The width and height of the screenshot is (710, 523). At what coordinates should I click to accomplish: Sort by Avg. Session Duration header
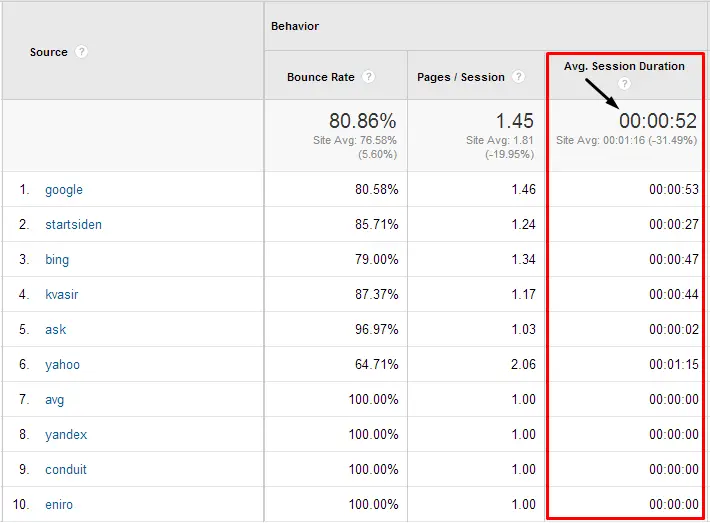(624, 66)
